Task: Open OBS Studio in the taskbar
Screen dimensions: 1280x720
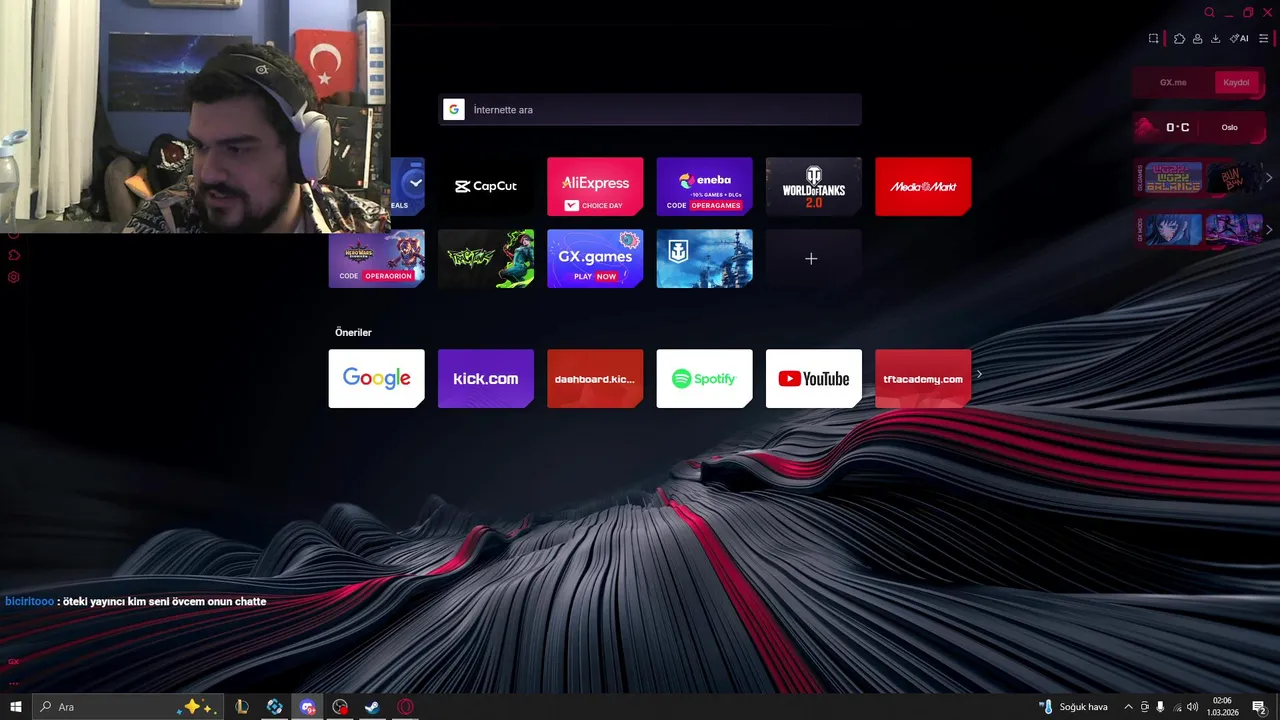Action: (340, 707)
